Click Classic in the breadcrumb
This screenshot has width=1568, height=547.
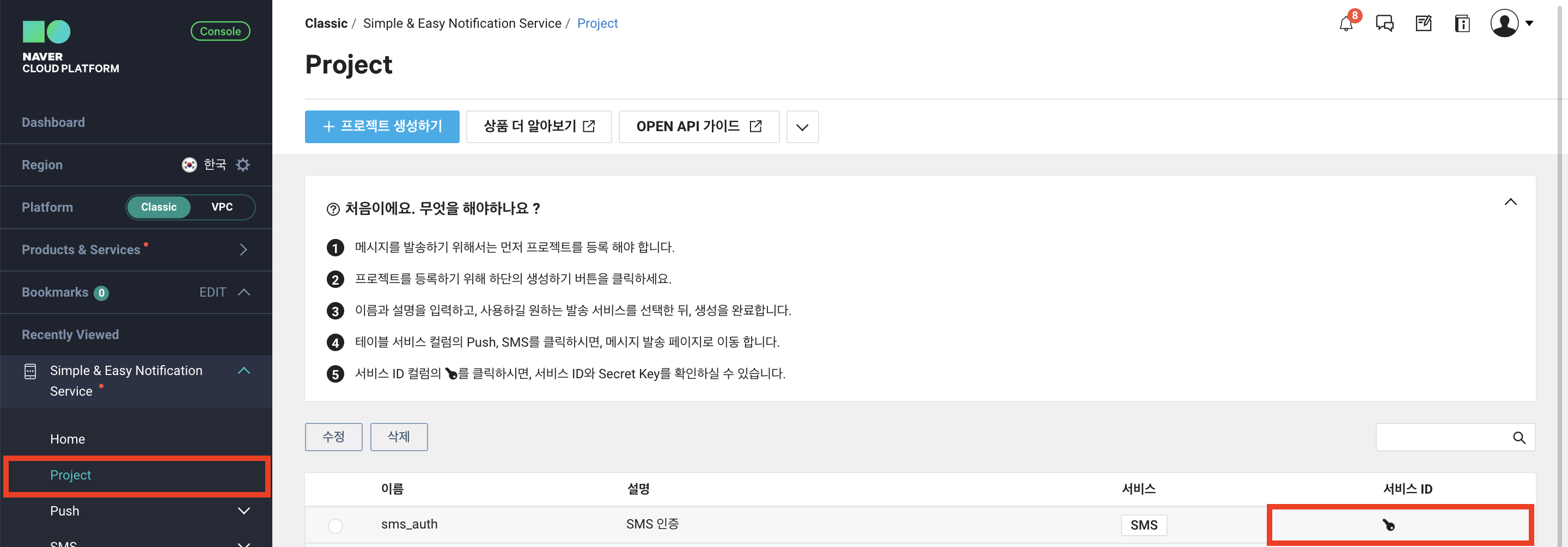tap(326, 24)
